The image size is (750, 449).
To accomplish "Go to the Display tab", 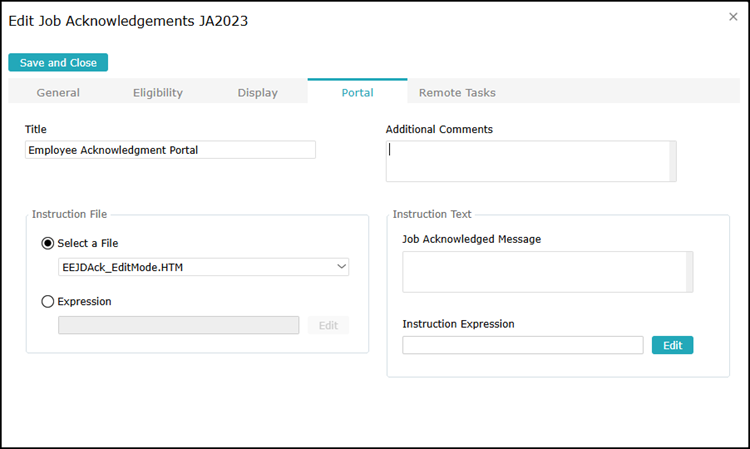I will pyautogui.click(x=258, y=93).
